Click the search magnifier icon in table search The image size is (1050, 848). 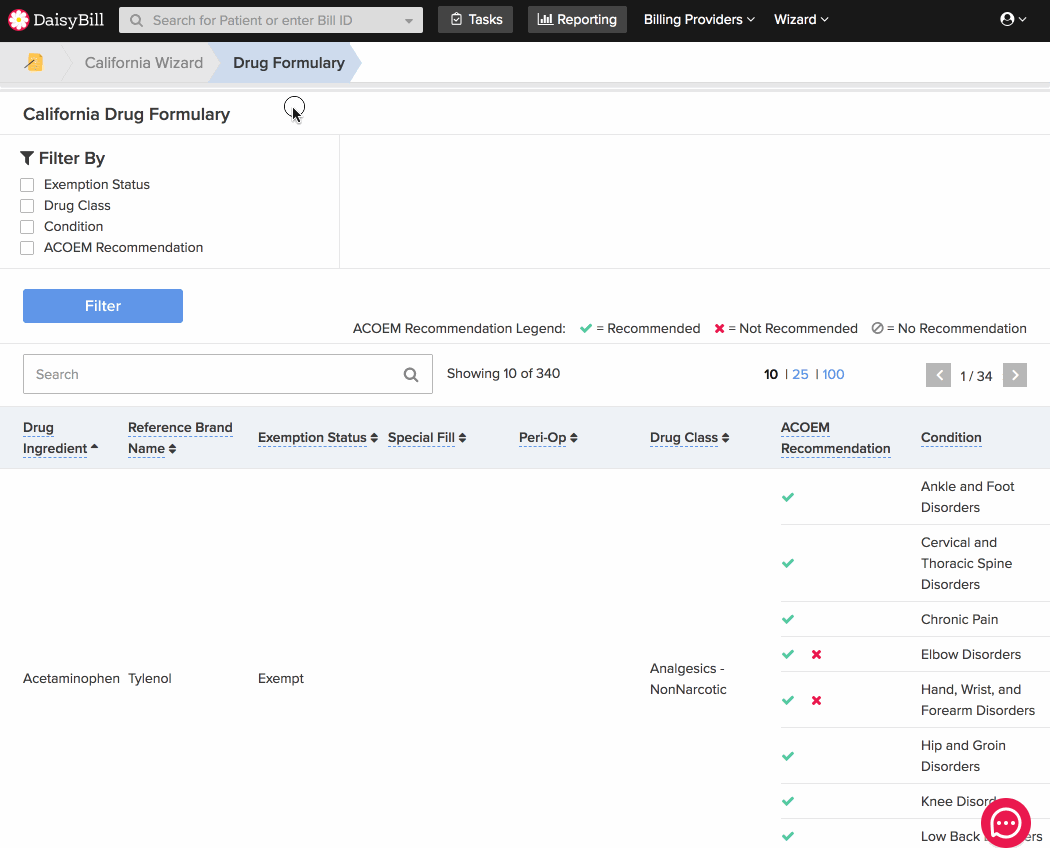411,375
